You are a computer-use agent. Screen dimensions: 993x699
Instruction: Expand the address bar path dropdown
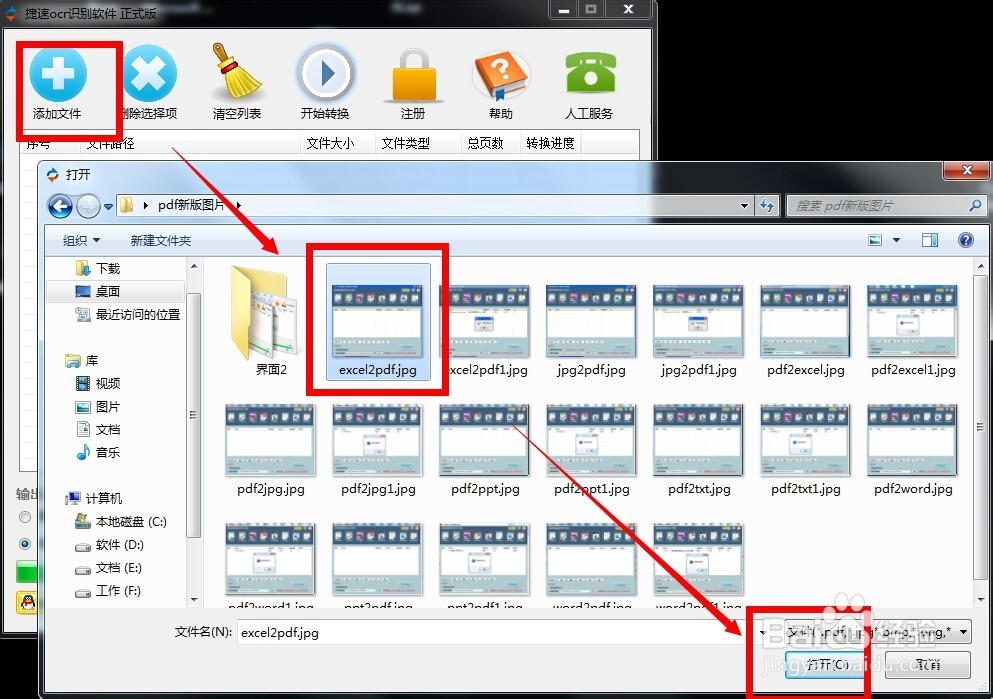[744, 205]
